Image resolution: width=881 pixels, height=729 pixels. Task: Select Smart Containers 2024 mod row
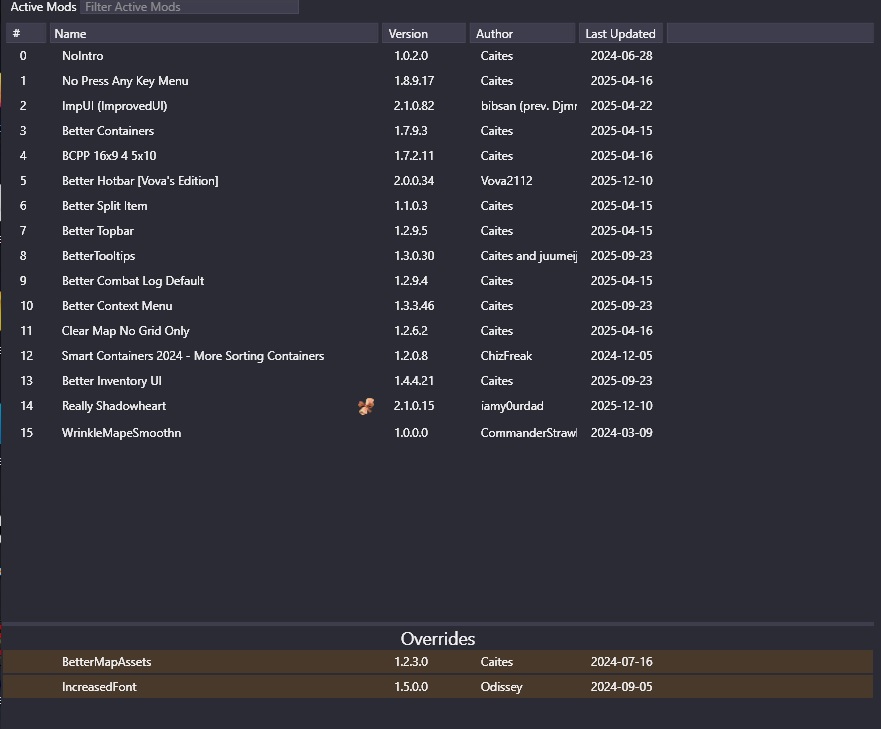coord(438,356)
